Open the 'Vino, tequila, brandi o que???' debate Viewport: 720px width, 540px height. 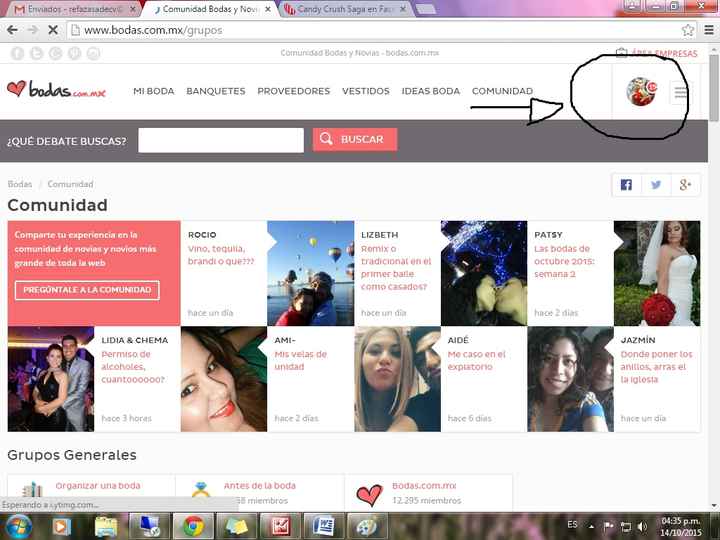[221, 255]
